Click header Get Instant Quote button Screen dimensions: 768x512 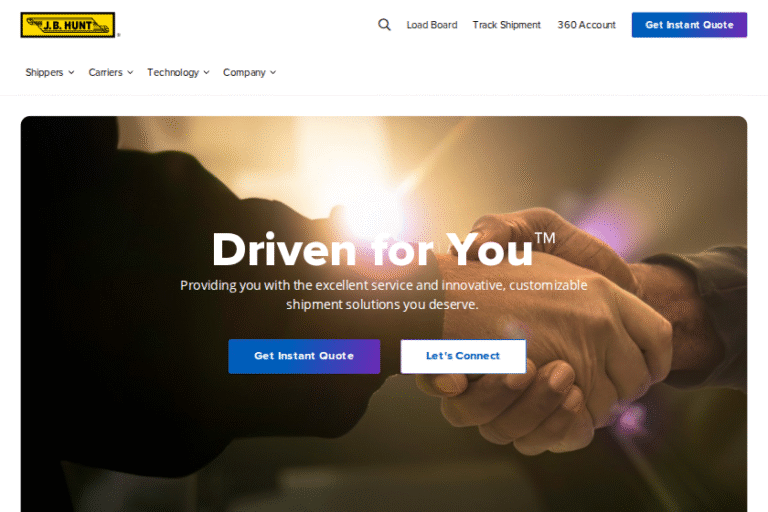[689, 25]
